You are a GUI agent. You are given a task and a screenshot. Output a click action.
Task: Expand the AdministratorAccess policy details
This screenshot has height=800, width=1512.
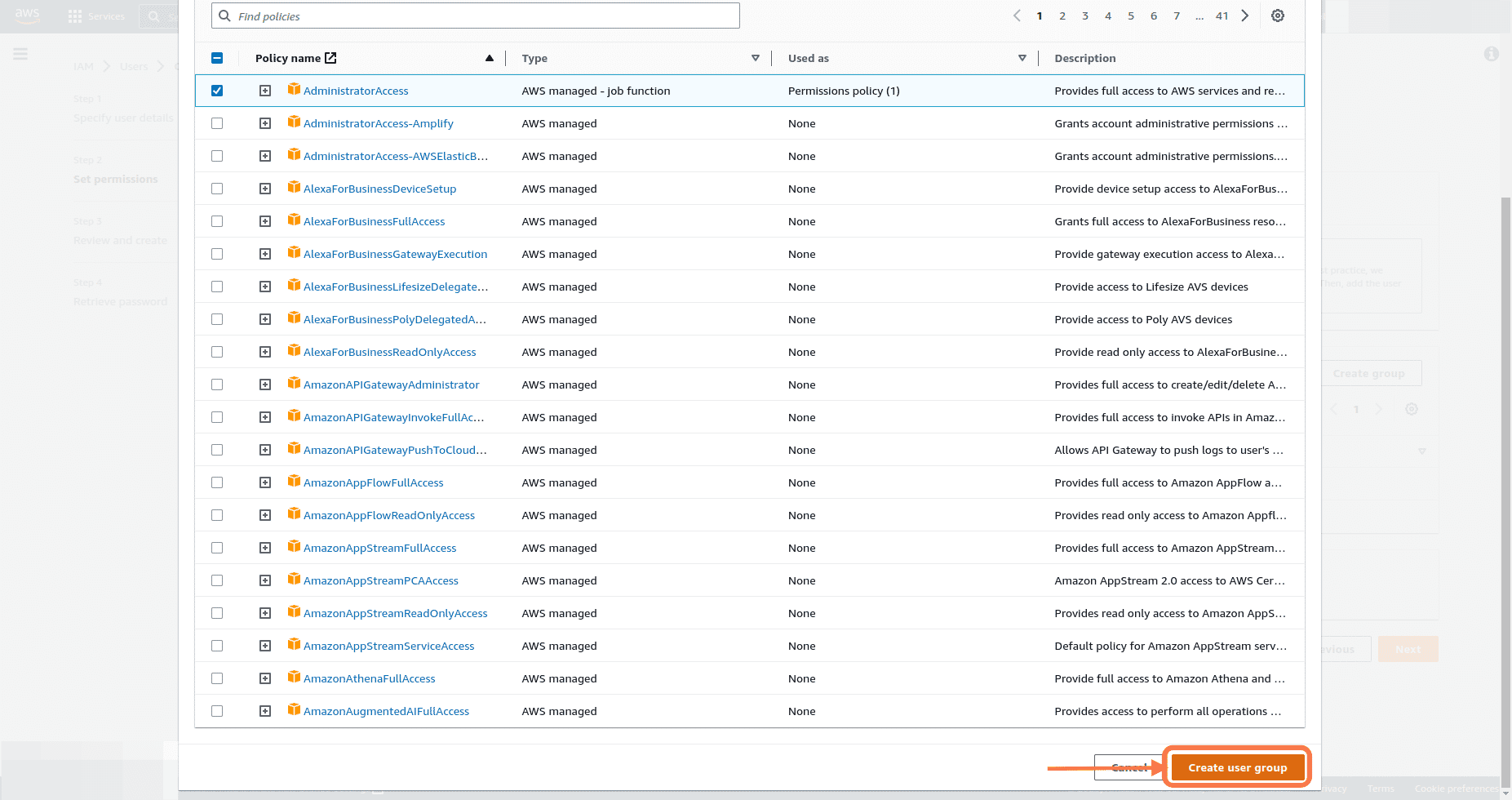pos(265,91)
